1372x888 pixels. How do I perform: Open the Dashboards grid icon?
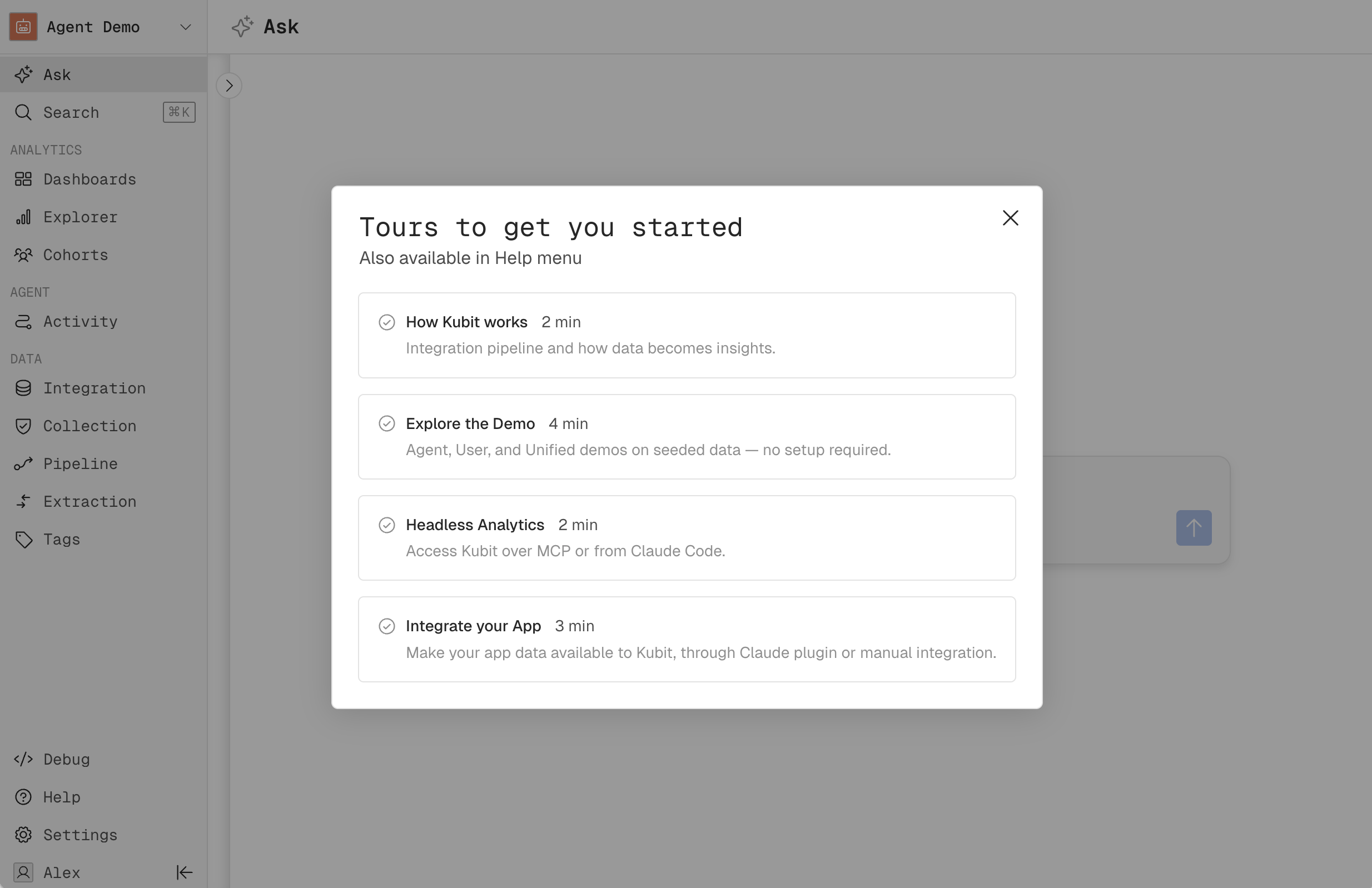pyautogui.click(x=23, y=179)
